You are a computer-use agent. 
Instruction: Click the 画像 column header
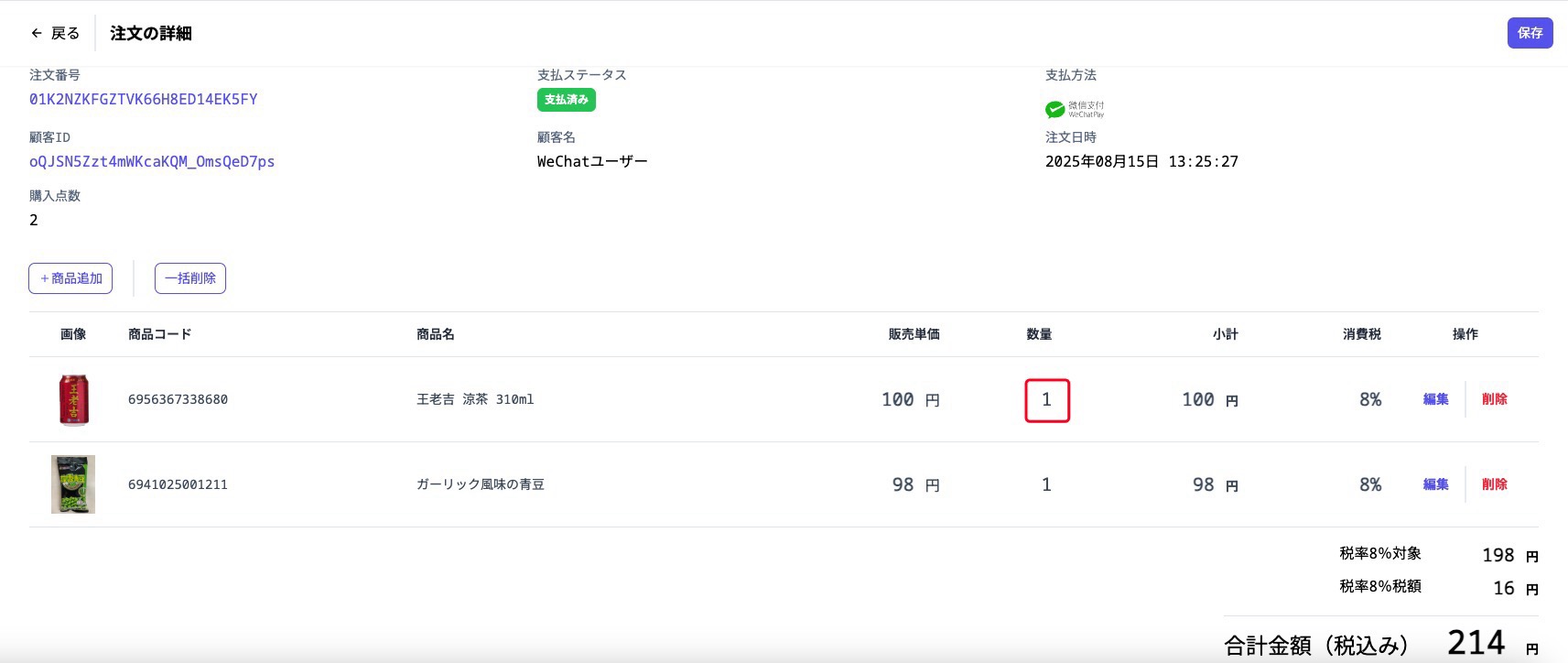pos(73,334)
